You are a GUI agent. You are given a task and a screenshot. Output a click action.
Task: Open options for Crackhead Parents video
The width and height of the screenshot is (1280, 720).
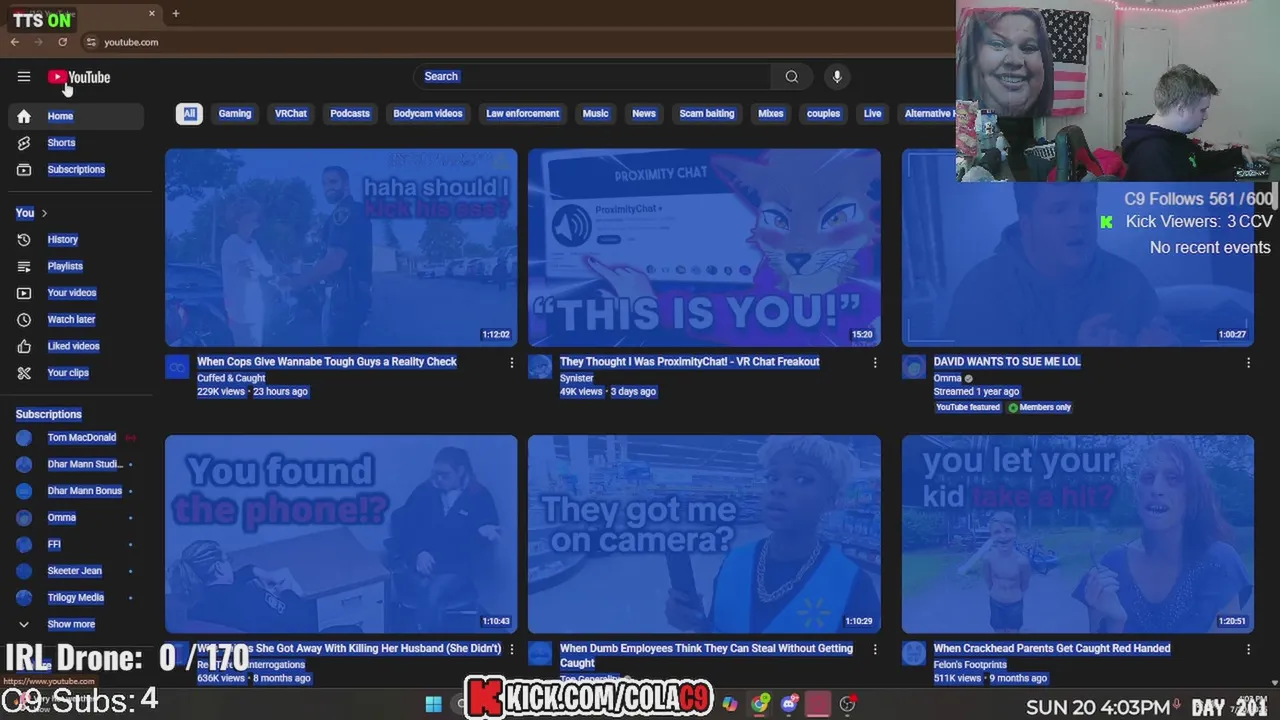click(x=1248, y=650)
